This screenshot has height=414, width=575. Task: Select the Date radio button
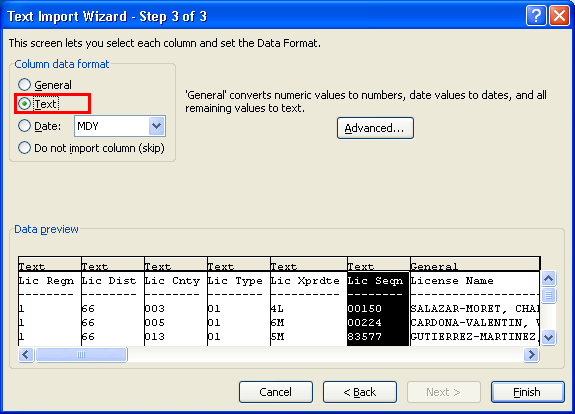coord(25,126)
